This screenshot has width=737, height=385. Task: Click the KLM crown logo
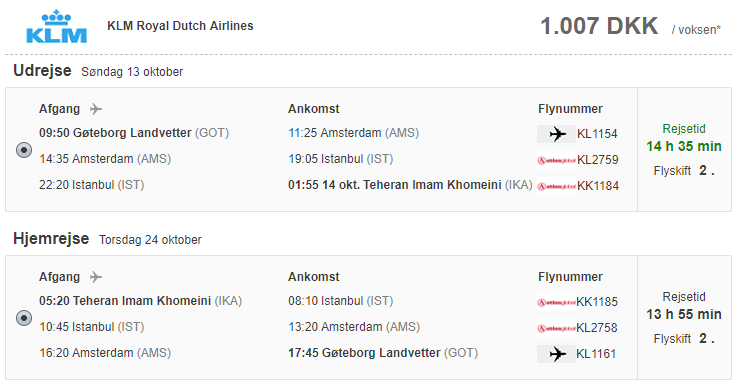(56, 26)
